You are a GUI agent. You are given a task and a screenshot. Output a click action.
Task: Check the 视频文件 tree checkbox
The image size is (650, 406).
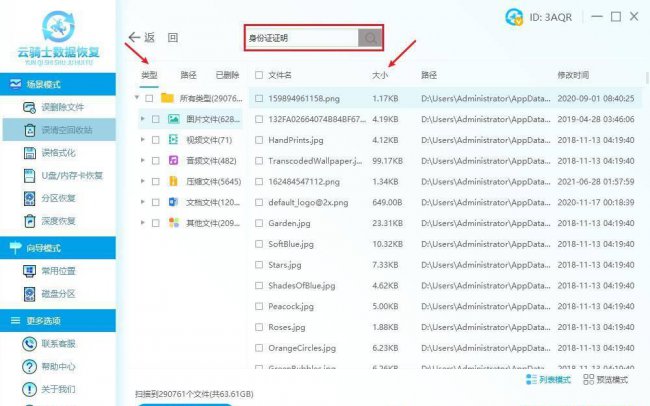pos(155,140)
